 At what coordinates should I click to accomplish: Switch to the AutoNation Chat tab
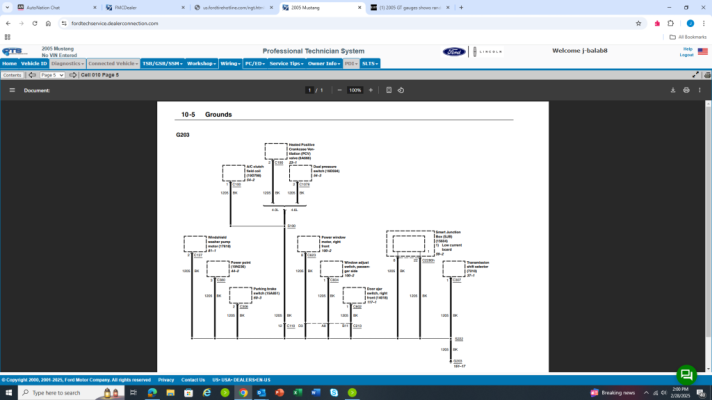pos(57,7)
